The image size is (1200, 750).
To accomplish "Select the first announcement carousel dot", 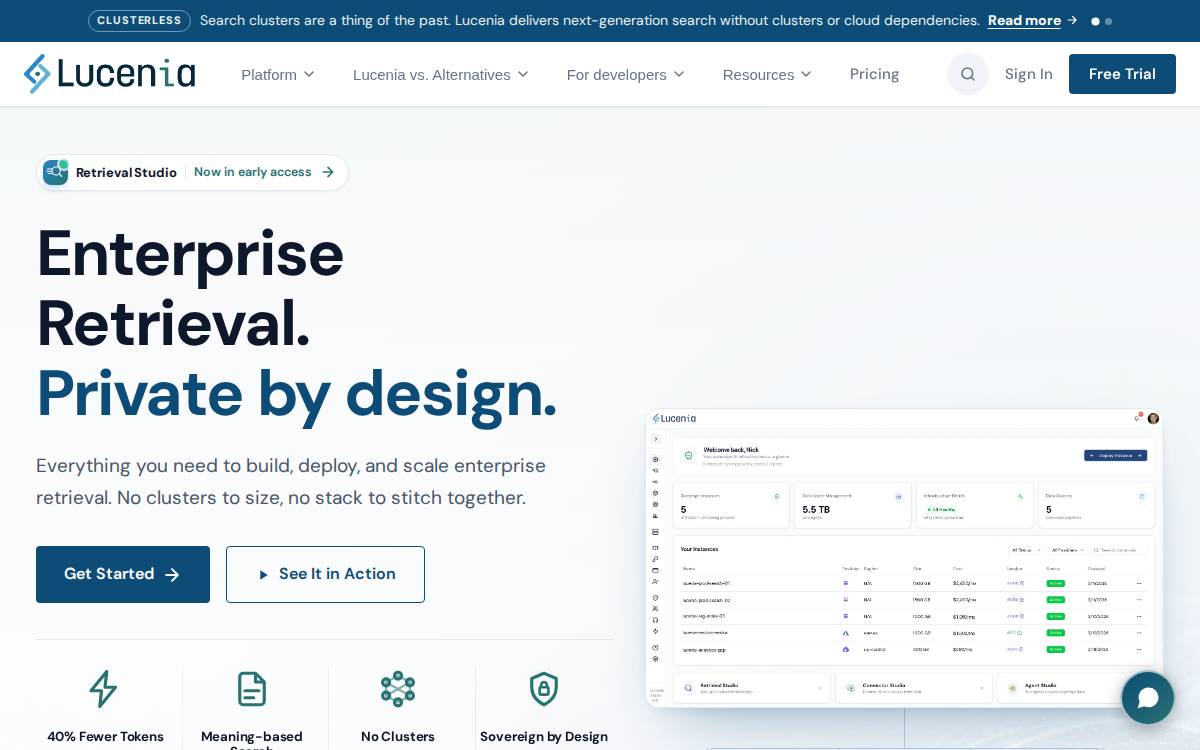I will click(x=1096, y=21).
